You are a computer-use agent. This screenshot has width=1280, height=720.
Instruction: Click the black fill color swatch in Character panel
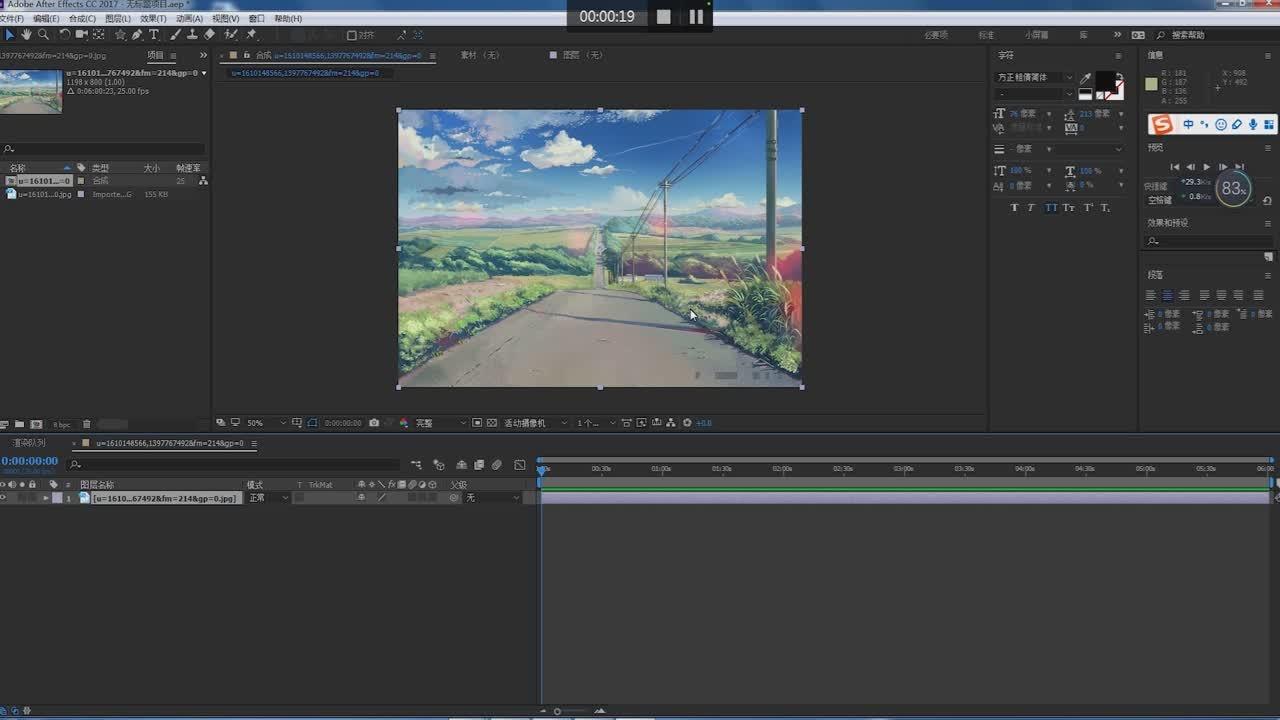tap(1104, 80)
